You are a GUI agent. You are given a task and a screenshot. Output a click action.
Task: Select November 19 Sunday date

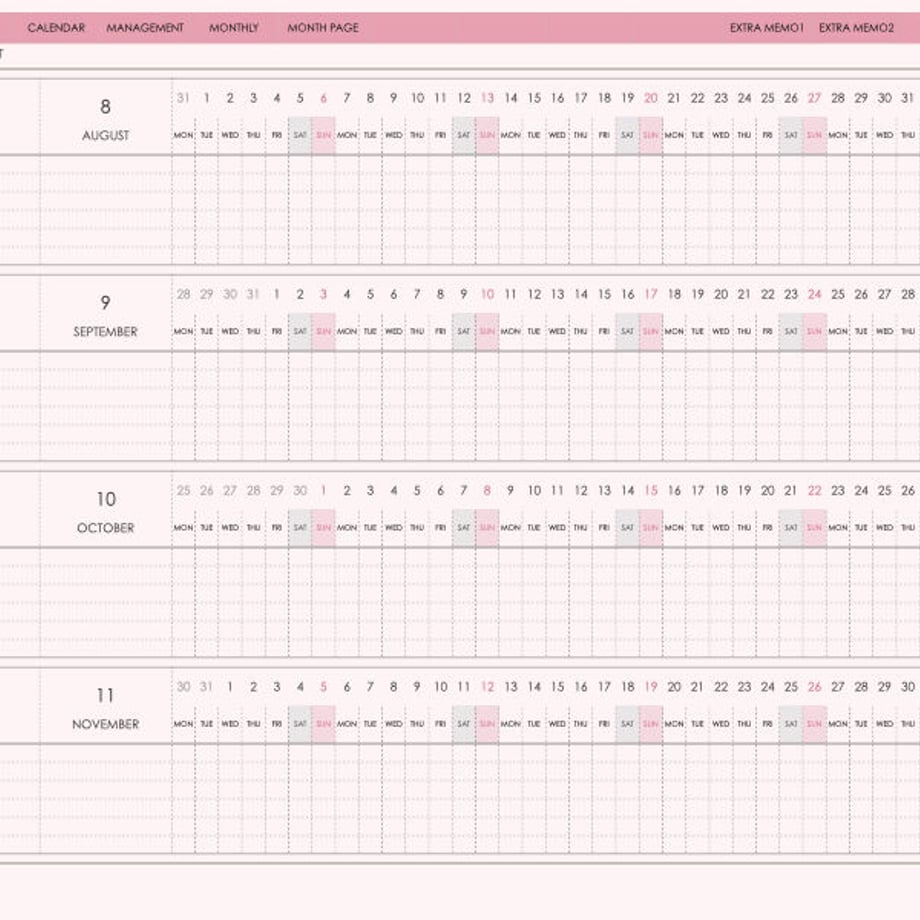coord(651,687)
